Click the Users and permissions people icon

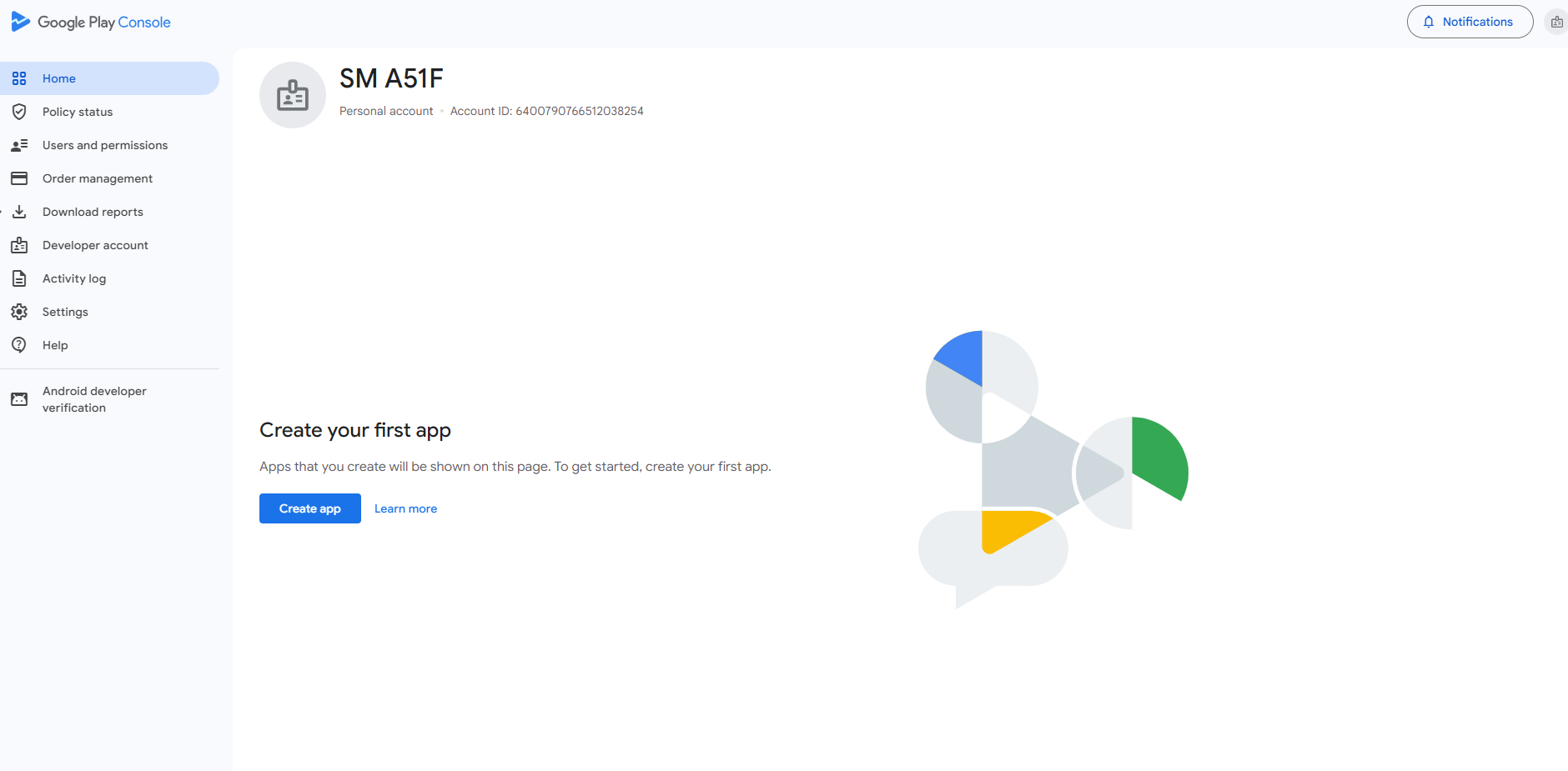(19, 145)
